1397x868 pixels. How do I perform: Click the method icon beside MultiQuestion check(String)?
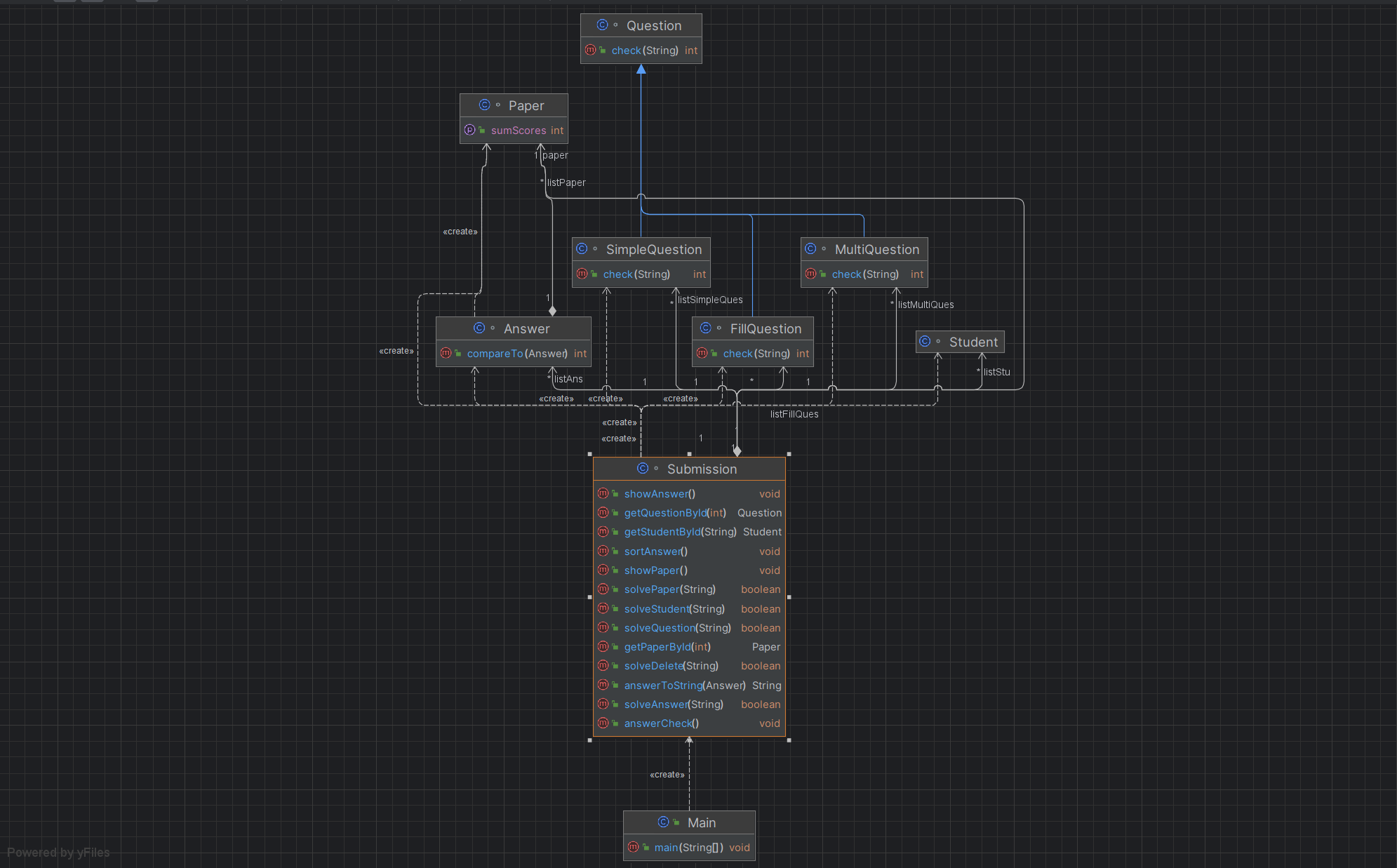pos(810,274)
